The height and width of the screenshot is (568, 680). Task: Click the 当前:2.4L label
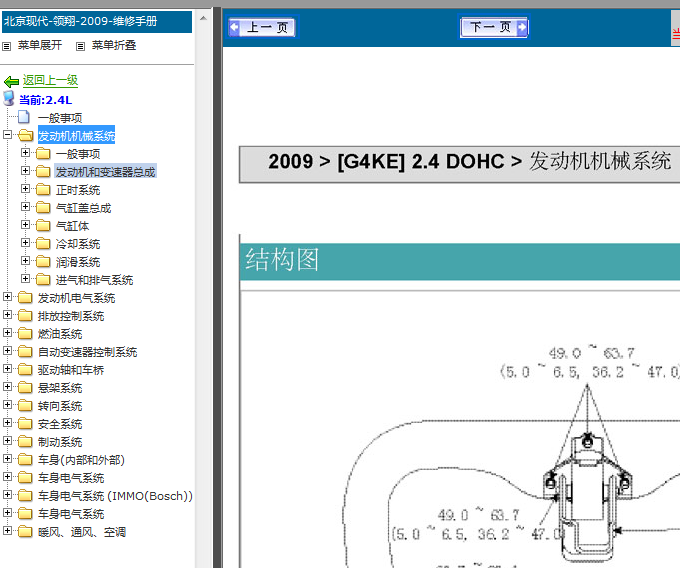46,100
